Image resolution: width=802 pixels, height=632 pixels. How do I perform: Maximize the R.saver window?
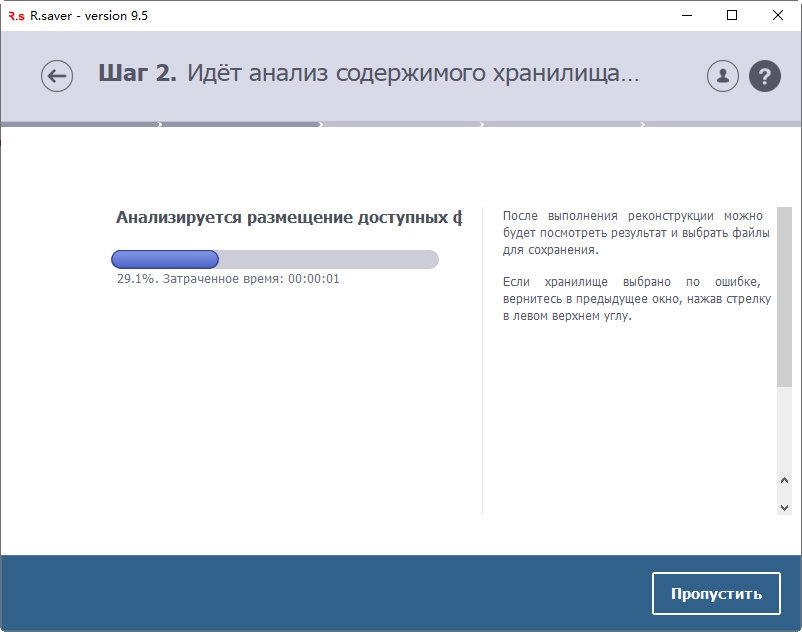coord(732,15)
